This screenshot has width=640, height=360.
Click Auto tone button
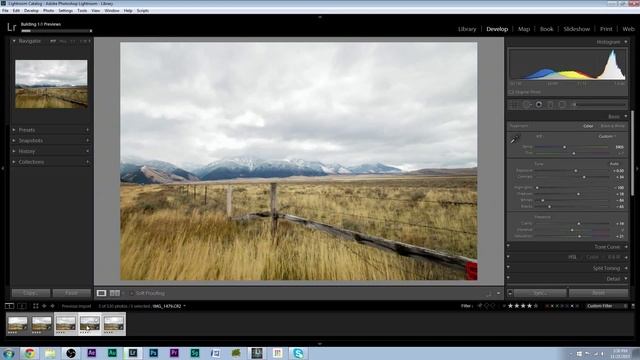(614, 164)
